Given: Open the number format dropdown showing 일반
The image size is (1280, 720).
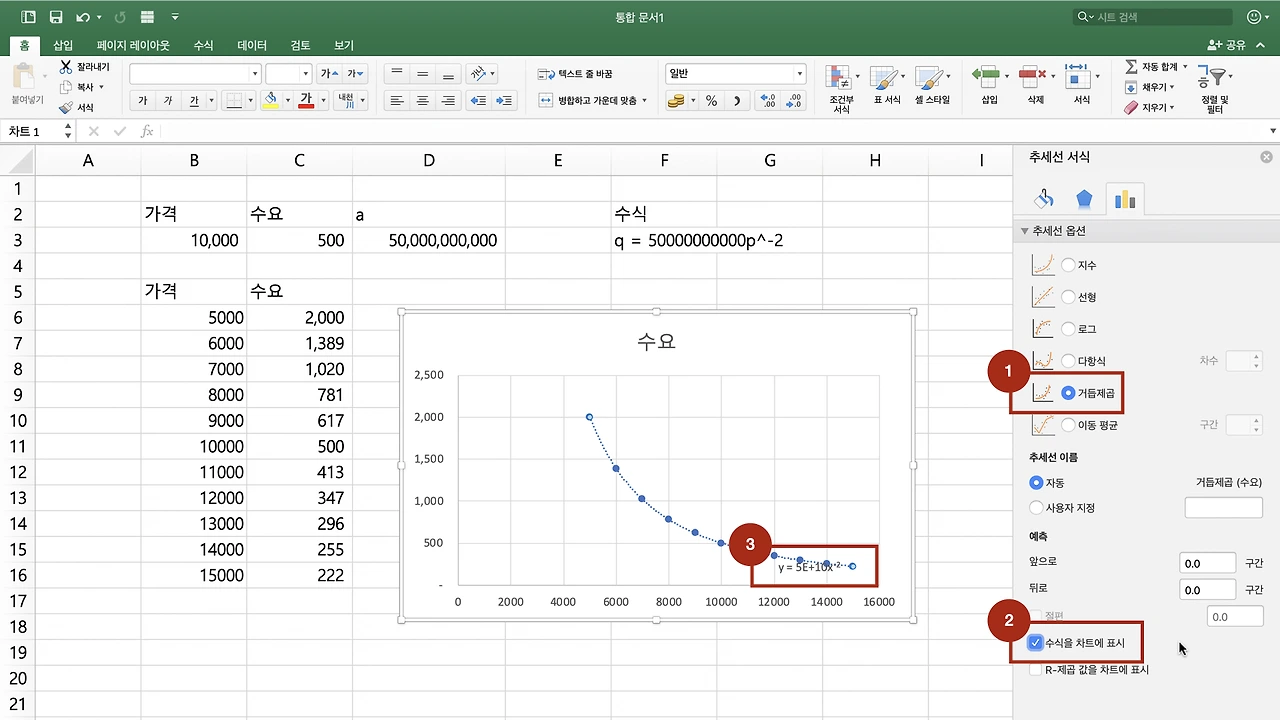Looking at the screenshot, I should coord(799,74).
